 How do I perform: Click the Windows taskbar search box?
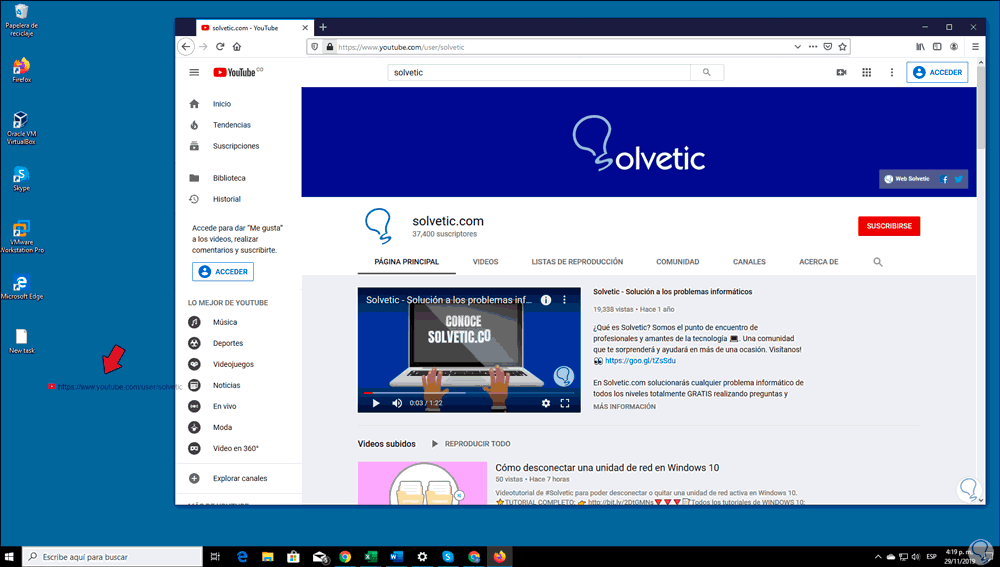click(x=113, y=557)
